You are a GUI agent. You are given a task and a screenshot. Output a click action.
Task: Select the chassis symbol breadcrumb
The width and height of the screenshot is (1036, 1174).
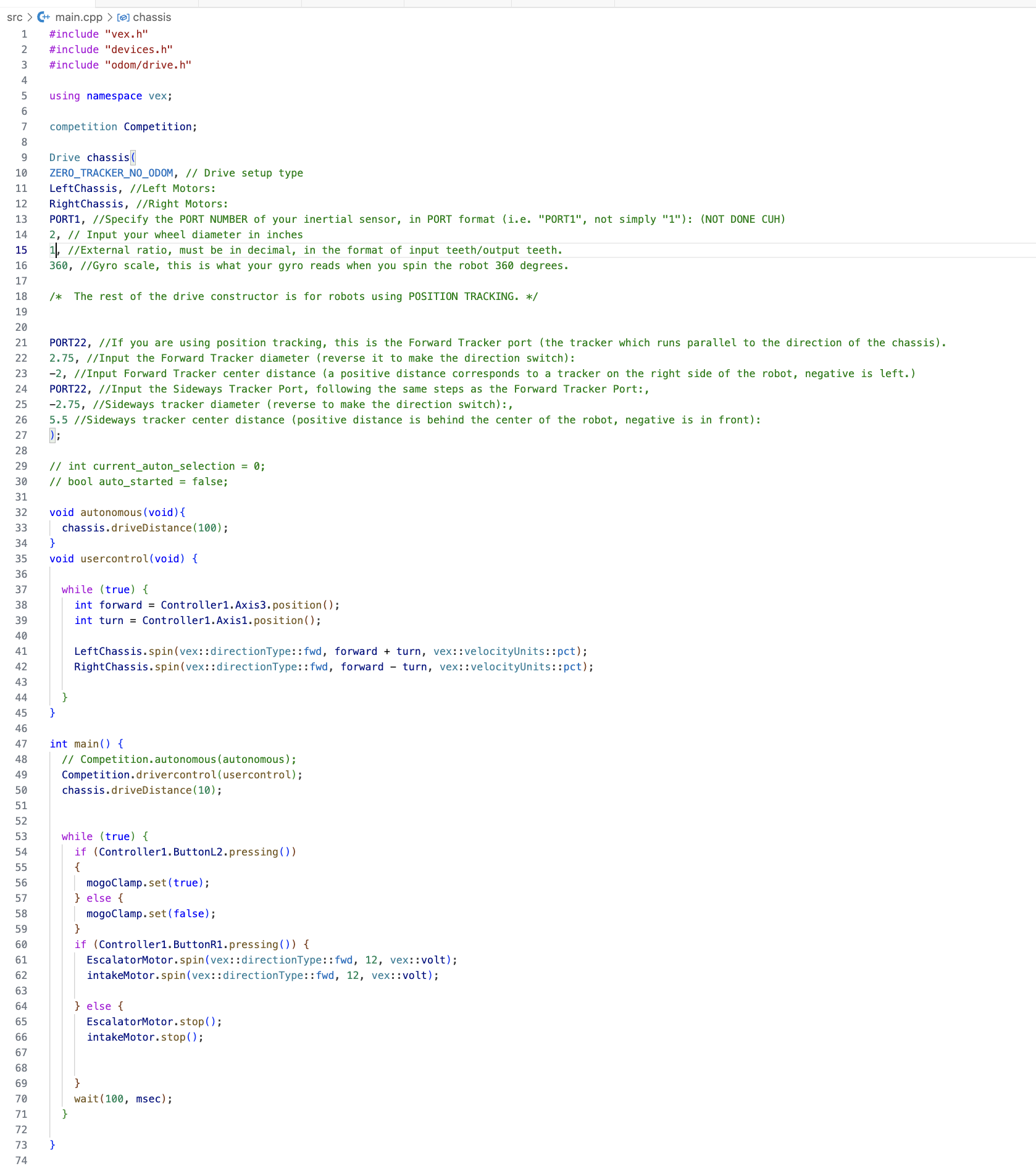[x=152, y=17]
